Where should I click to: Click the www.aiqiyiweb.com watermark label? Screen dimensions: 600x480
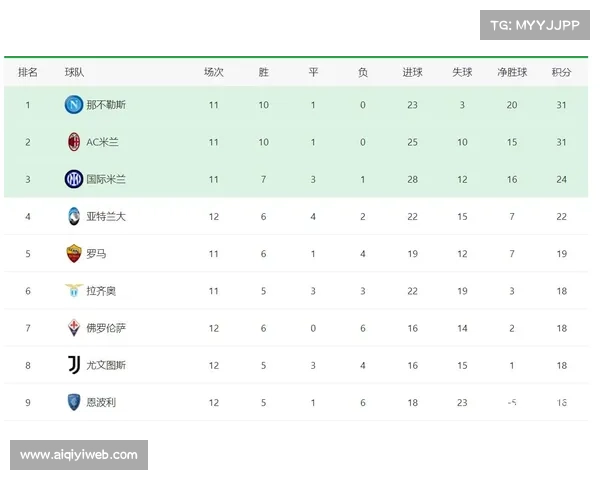pyautogui.click(x=79, y=455)
